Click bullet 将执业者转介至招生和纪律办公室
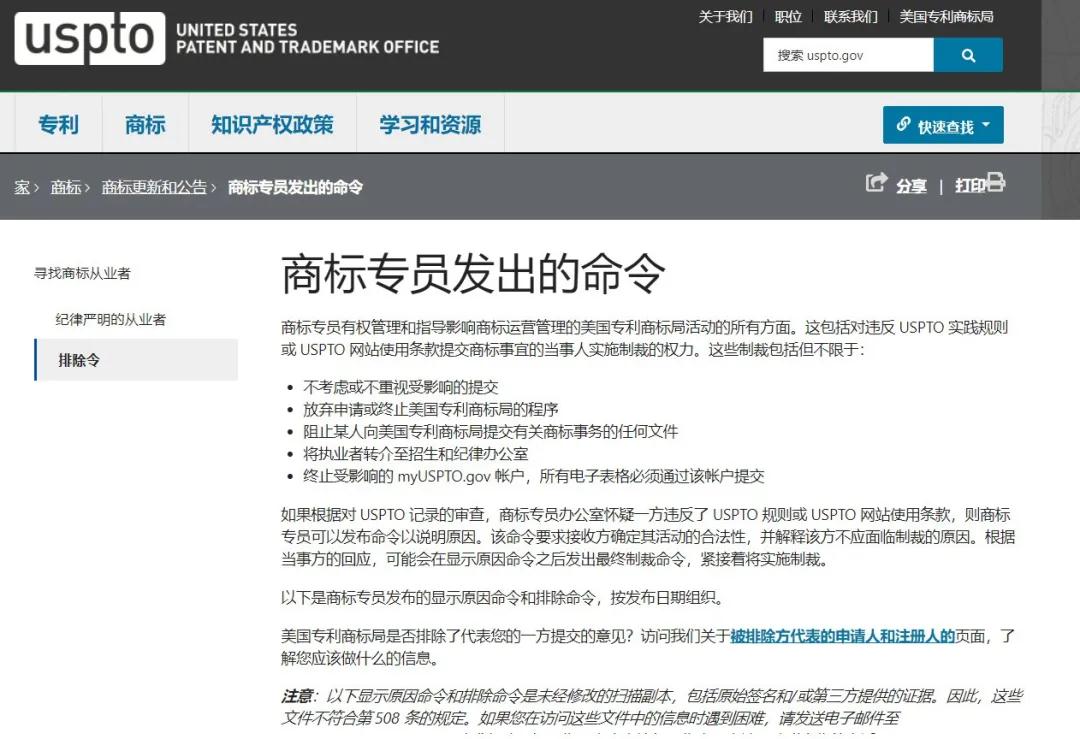Image resolution: width=1080 pixels, height=739 pixels. [416, 454]
